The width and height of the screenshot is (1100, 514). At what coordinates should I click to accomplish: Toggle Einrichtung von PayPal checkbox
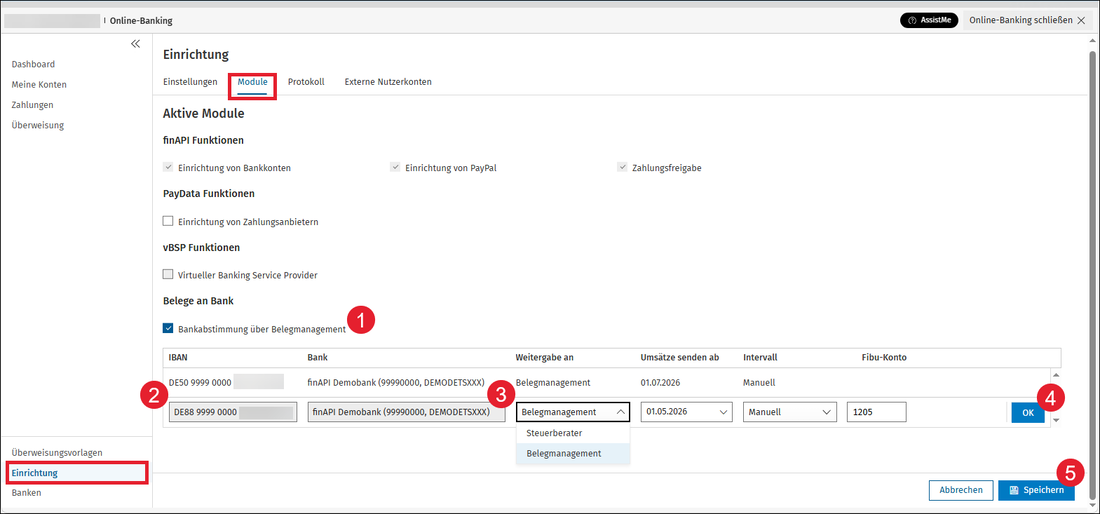click(396, 168)
